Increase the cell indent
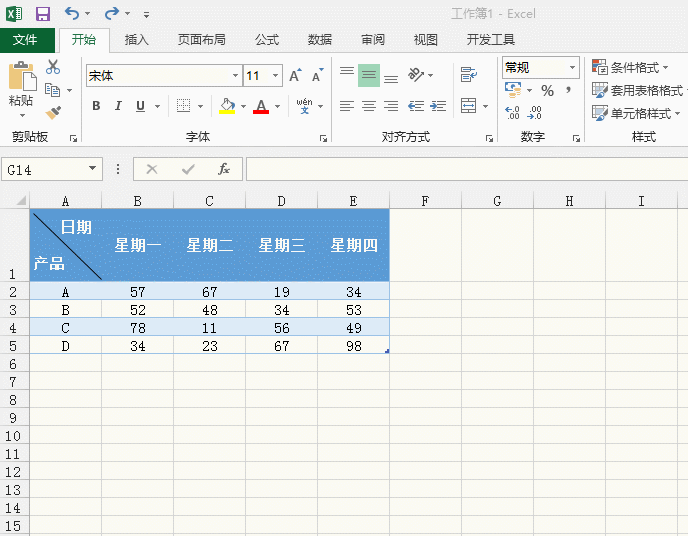Image resolution: width=688 pixels, height=536 pixels. 438,106
